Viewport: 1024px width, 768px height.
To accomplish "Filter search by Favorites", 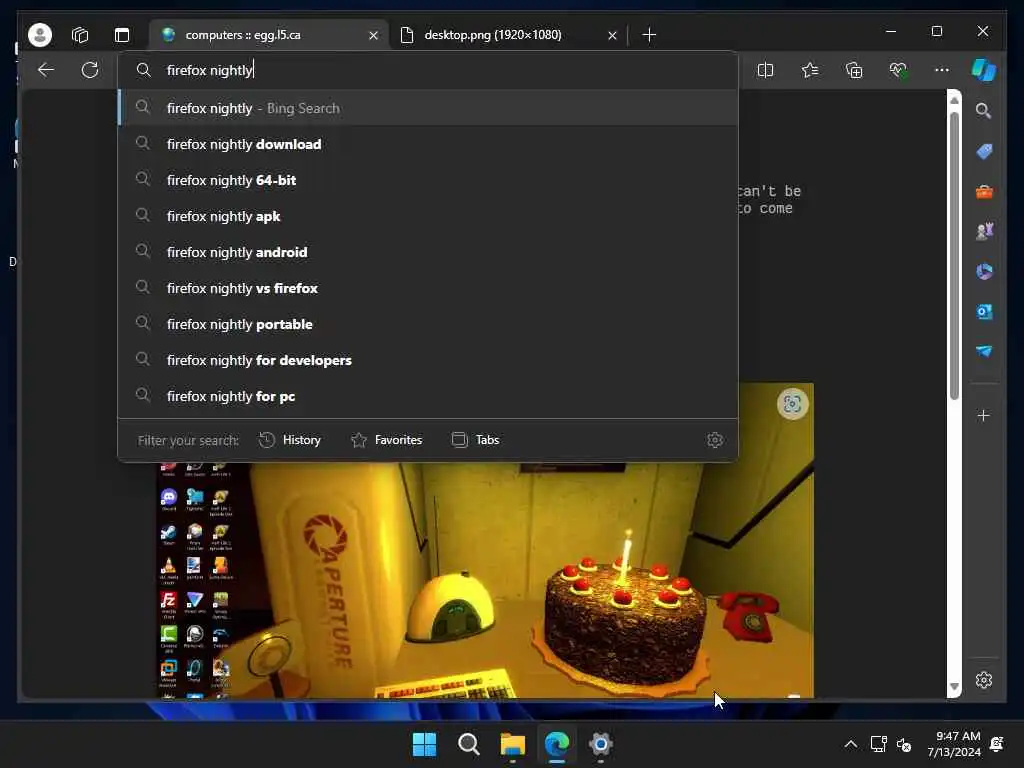I will 387,440.
